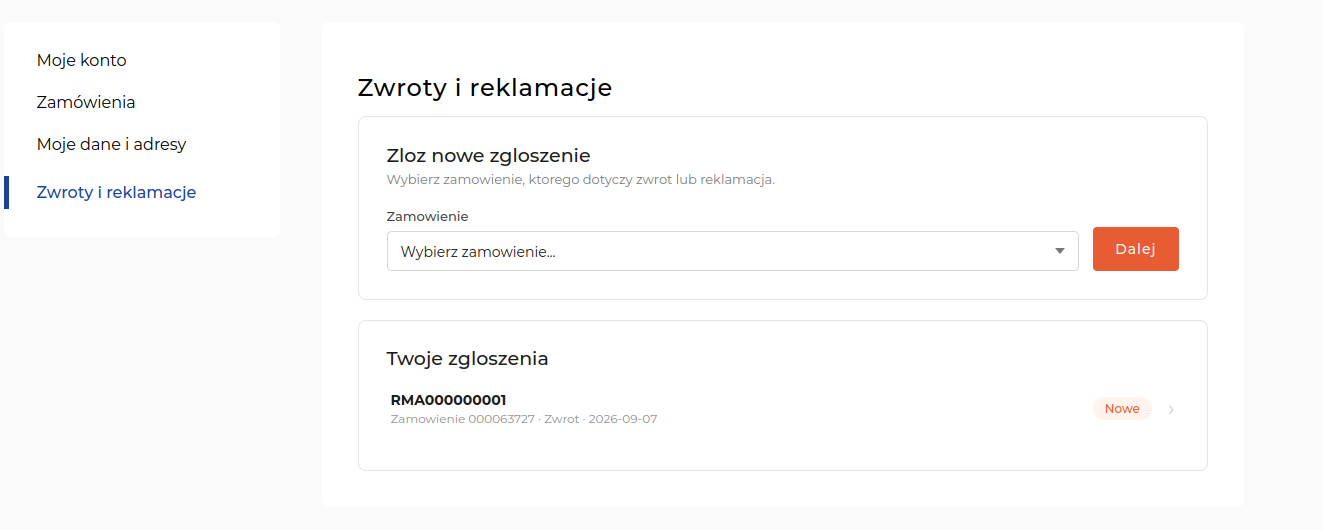
Task: Click the placeholder text Wybierz zamowienie
Action: click(x=478, y=252)
